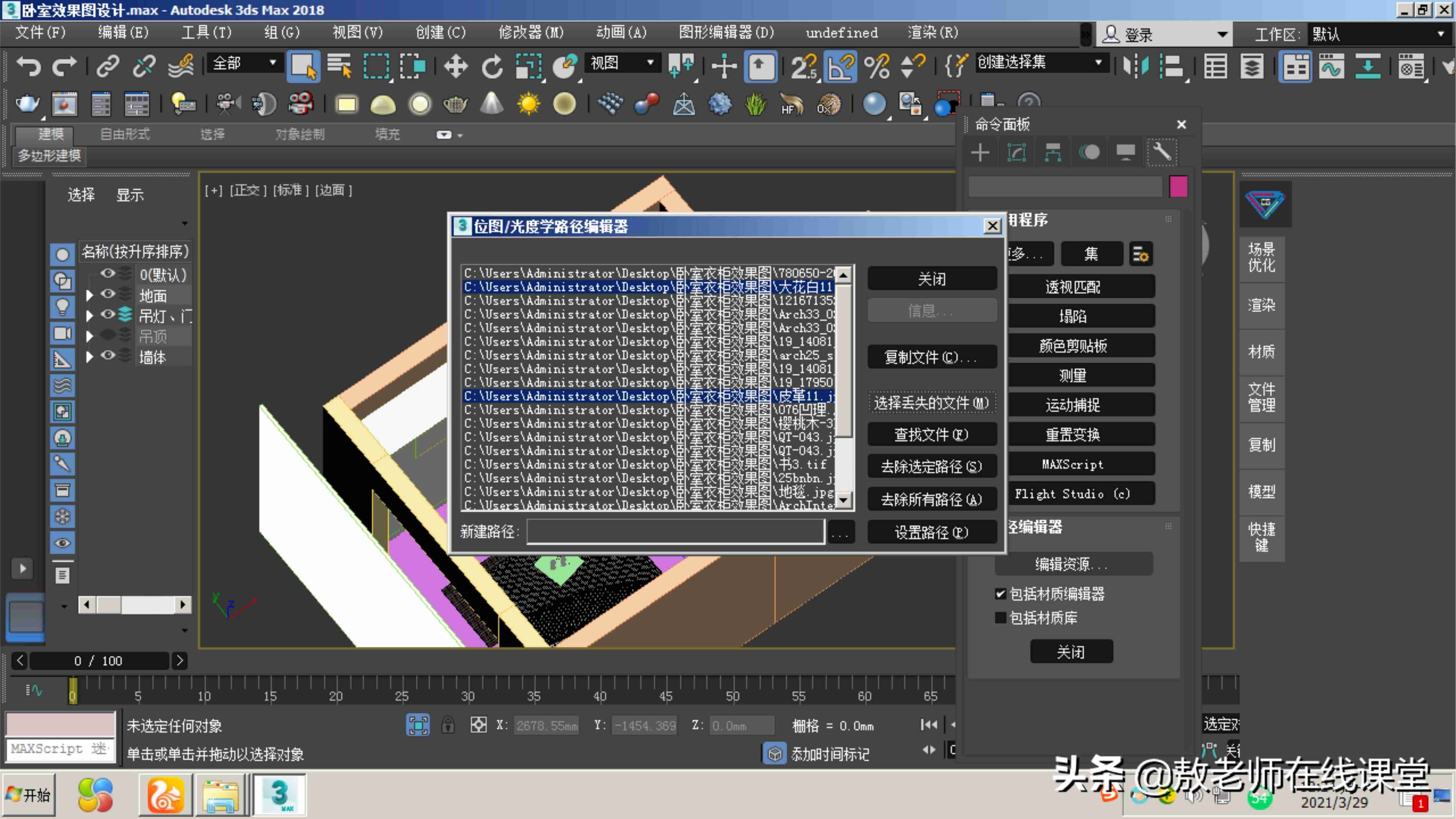Switch to the 自由形式 ribbon tab
This screenshot has height=819, width=1456.
(125, 134)
